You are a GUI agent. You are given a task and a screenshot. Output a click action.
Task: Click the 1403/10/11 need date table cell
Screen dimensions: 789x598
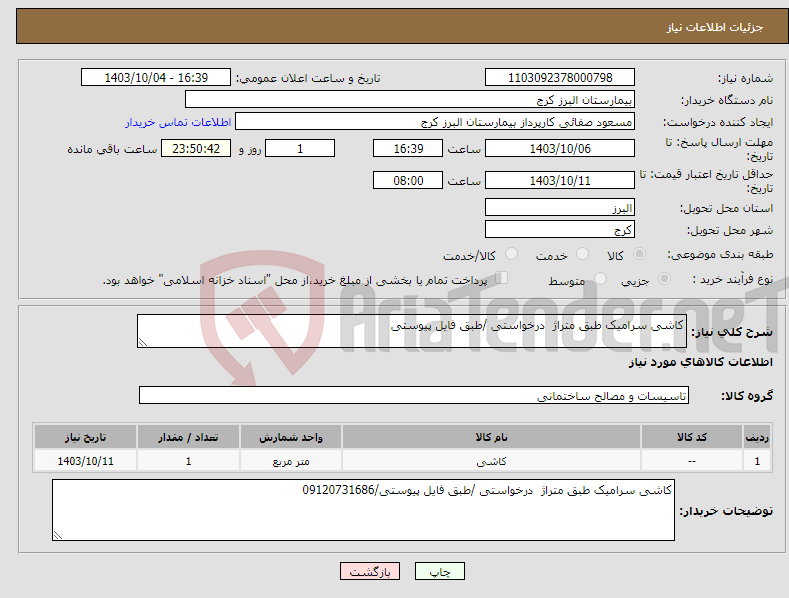tap(86, 461)
